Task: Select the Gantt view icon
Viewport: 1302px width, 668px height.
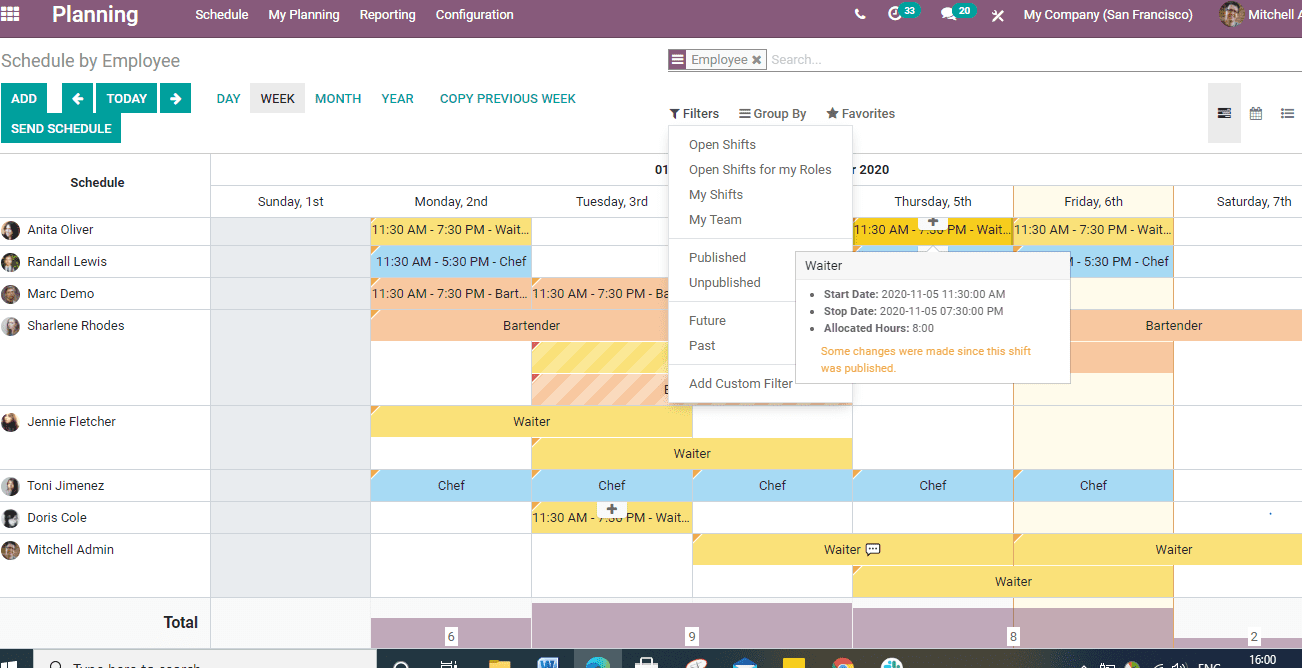Action: click(x=1224, y=113)
